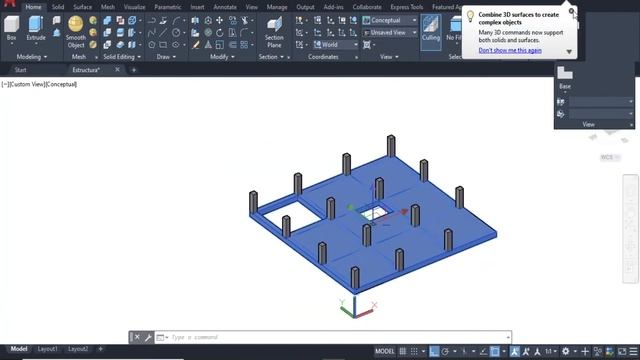Image resolution: width=640 pixels, height=360 pixels.
Task: Expand the Draw panel
Action: [166, 57]
